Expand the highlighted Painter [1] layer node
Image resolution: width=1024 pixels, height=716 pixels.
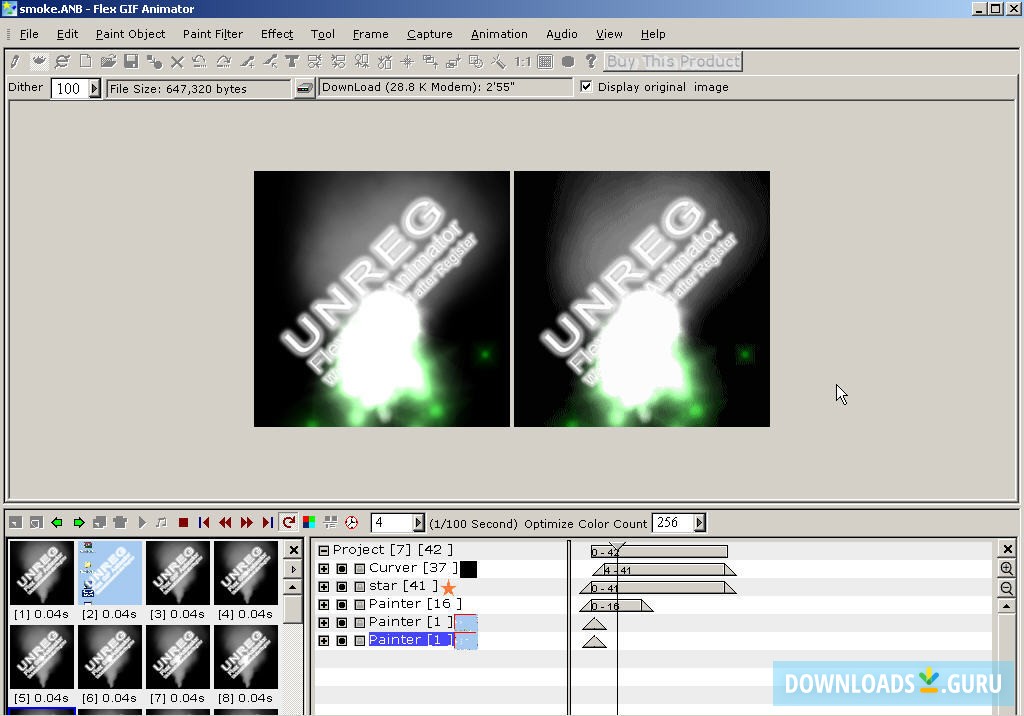(x=323, y=641)
